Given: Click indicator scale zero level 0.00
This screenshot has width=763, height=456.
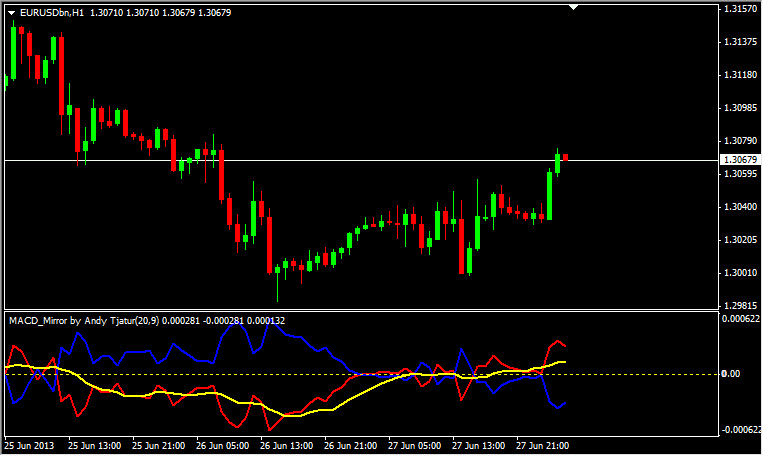Looking at the screenshot, I should click(730, 374).
